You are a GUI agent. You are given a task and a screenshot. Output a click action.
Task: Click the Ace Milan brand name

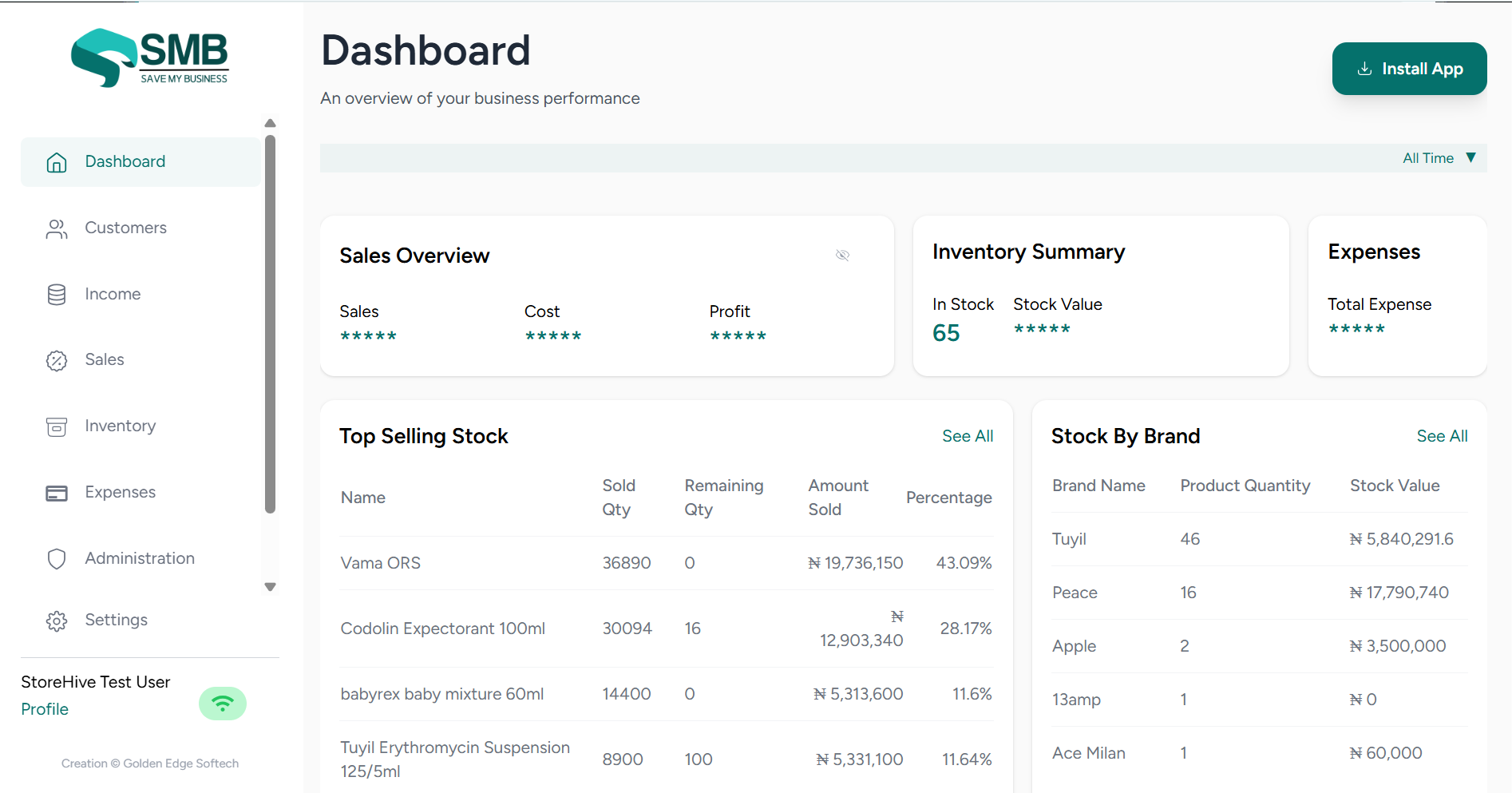(x=1089, y=753)
